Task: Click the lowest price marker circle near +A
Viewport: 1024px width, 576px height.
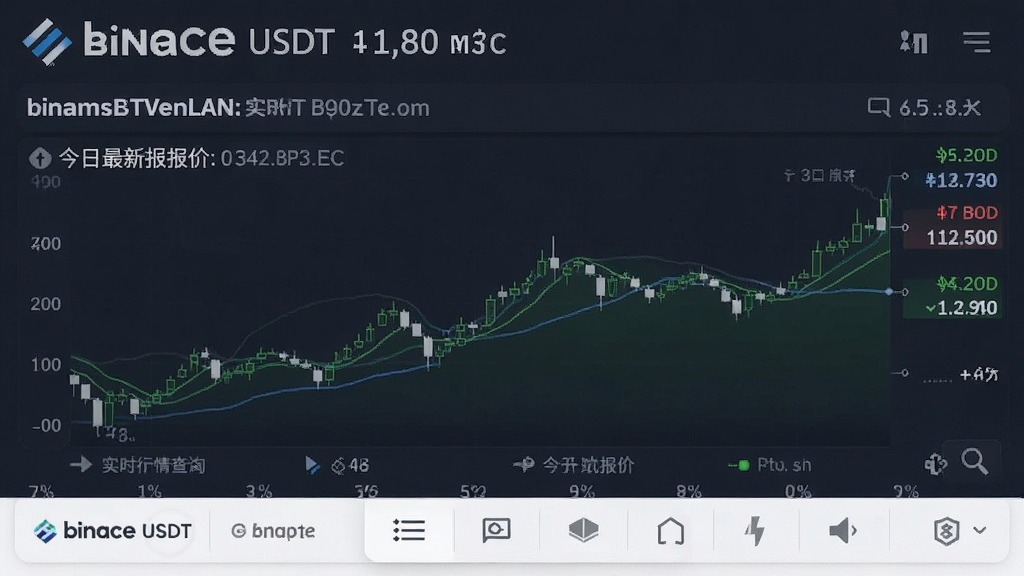Action: coord(904,373)
